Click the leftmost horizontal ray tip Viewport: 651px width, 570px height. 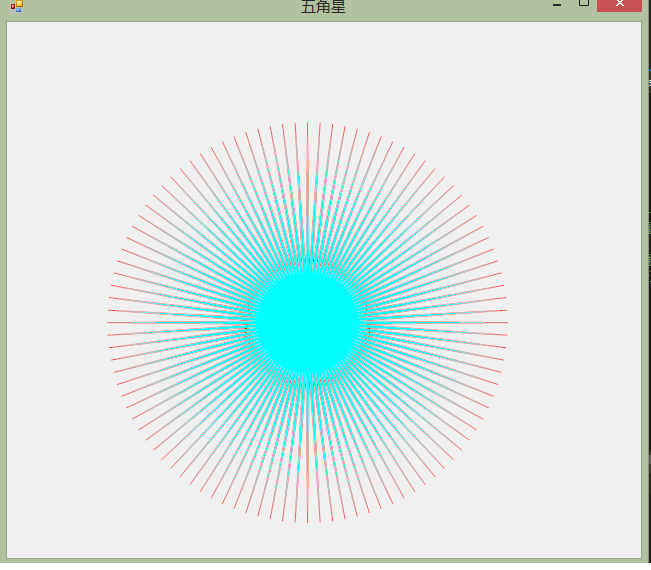(109, 322)
